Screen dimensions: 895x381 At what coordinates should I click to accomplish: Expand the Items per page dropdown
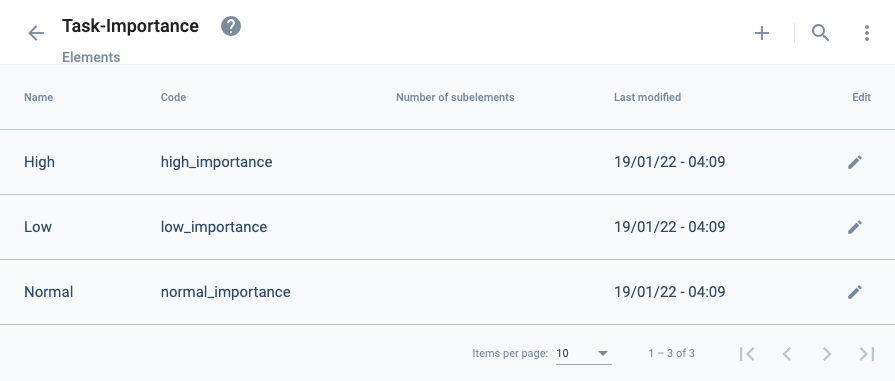pos(584,354)
